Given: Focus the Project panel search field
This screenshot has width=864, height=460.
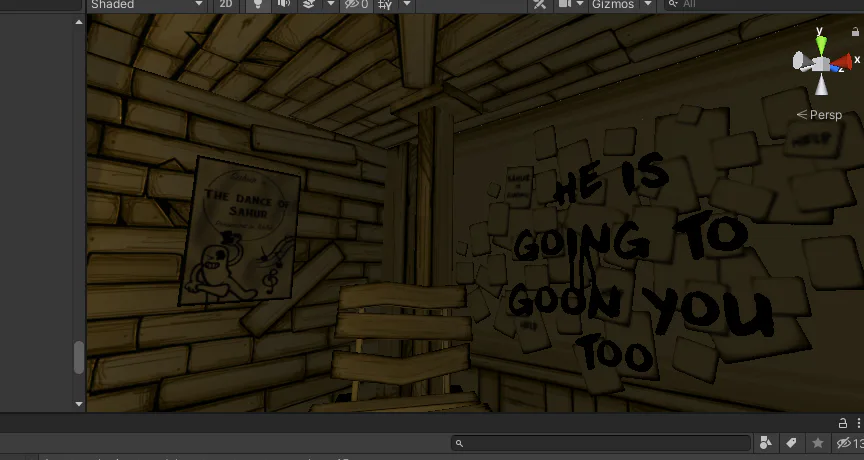Looking at the screenshot, I should coord(601,443).
